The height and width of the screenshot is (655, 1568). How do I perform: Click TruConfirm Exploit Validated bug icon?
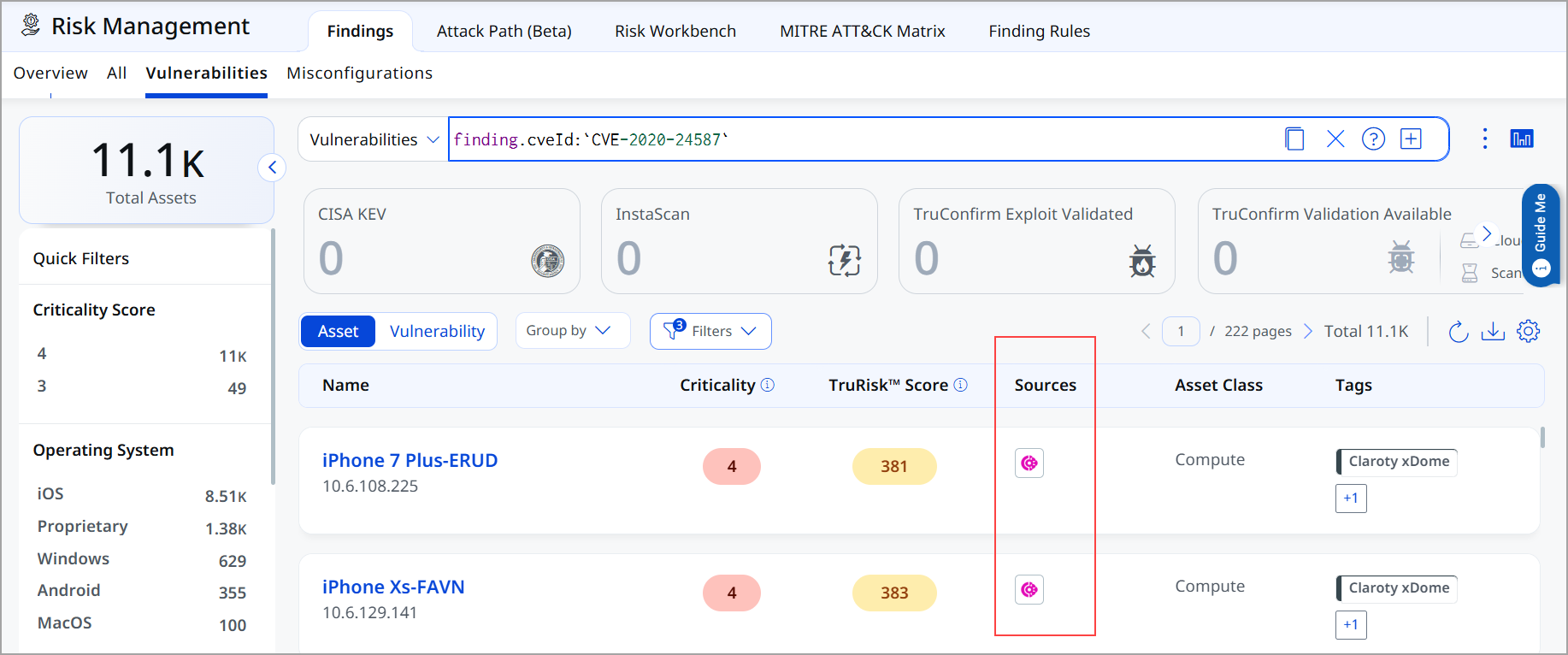tap(1142, 260)
